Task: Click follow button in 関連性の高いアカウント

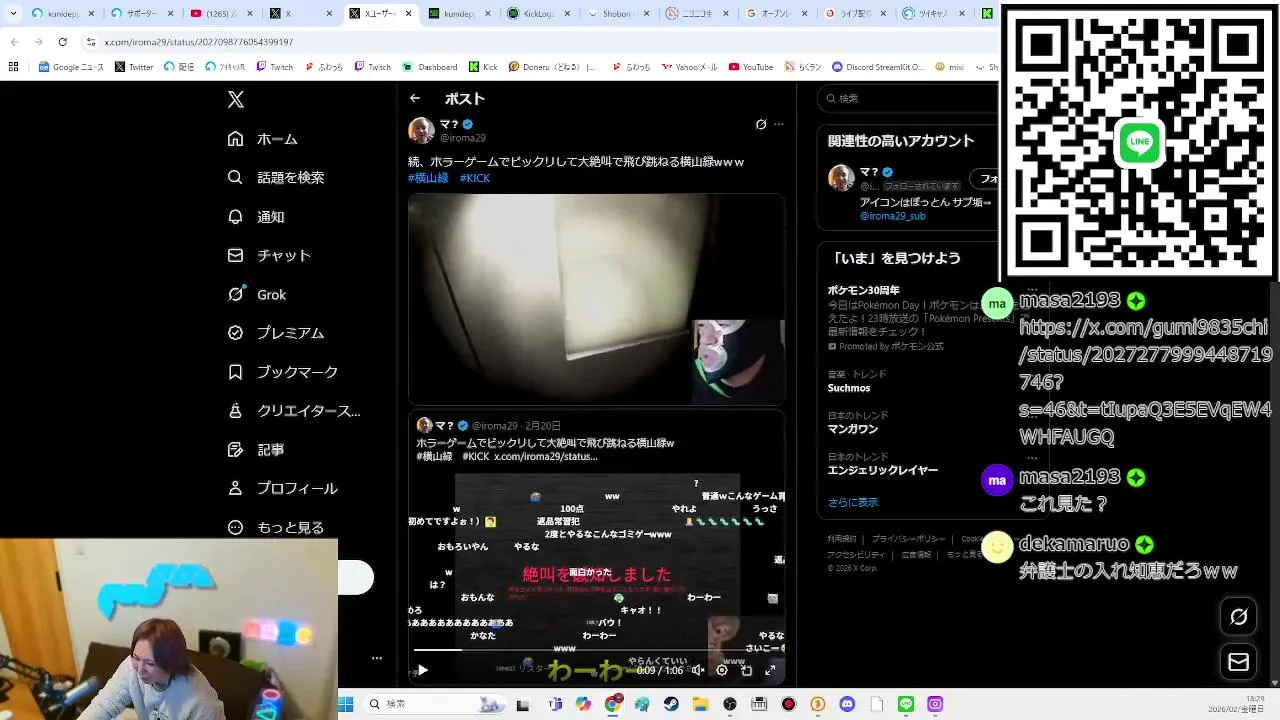Action: coord(986,178)
